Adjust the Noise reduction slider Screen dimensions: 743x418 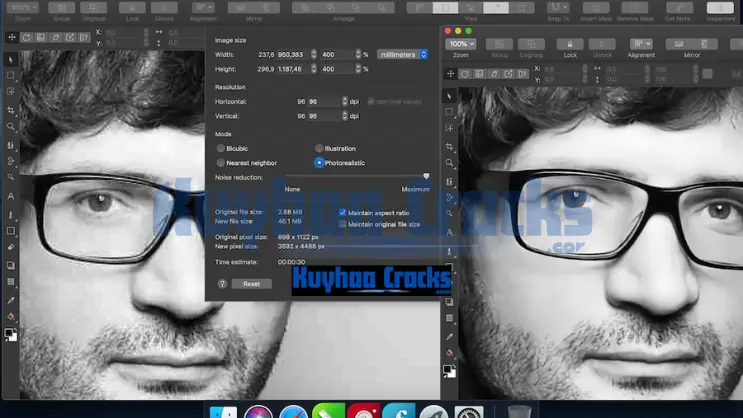pyautogui.click(x=426, y=177)
